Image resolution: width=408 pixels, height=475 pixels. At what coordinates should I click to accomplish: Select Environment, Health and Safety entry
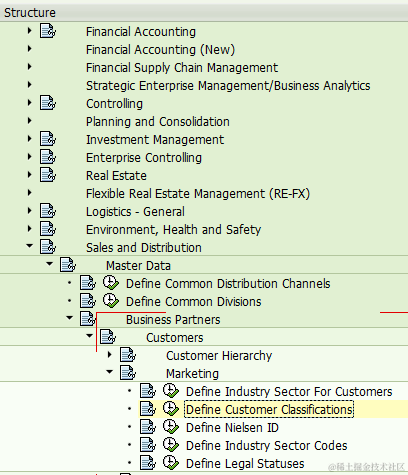pyautogui.click(x=173, y=230)
